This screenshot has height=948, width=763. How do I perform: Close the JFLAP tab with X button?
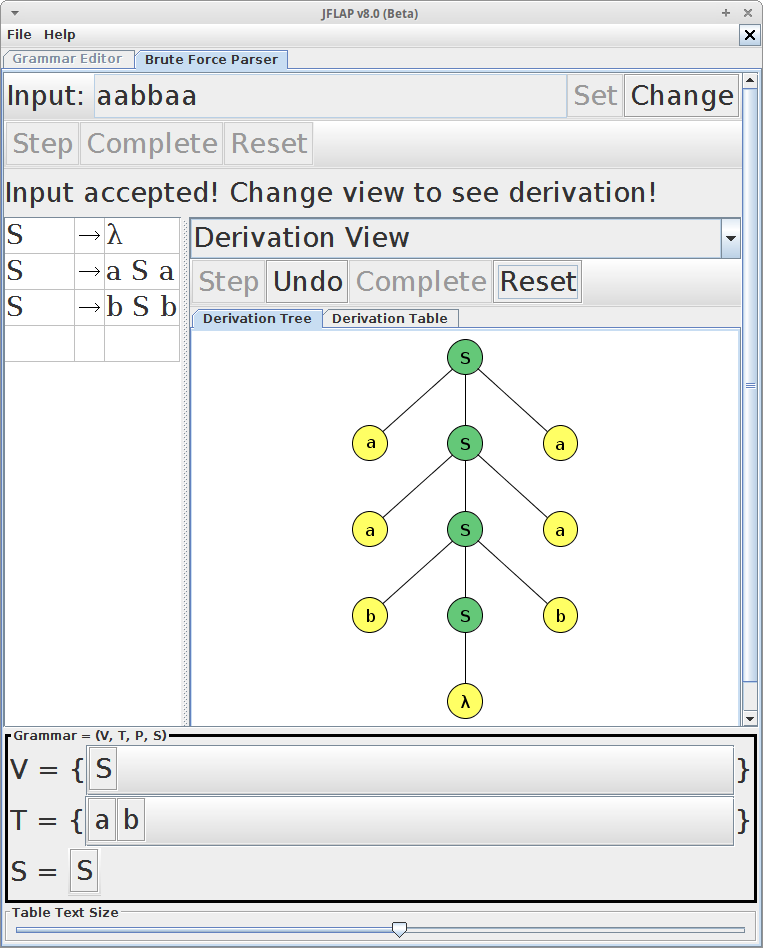tap(749, 35)
